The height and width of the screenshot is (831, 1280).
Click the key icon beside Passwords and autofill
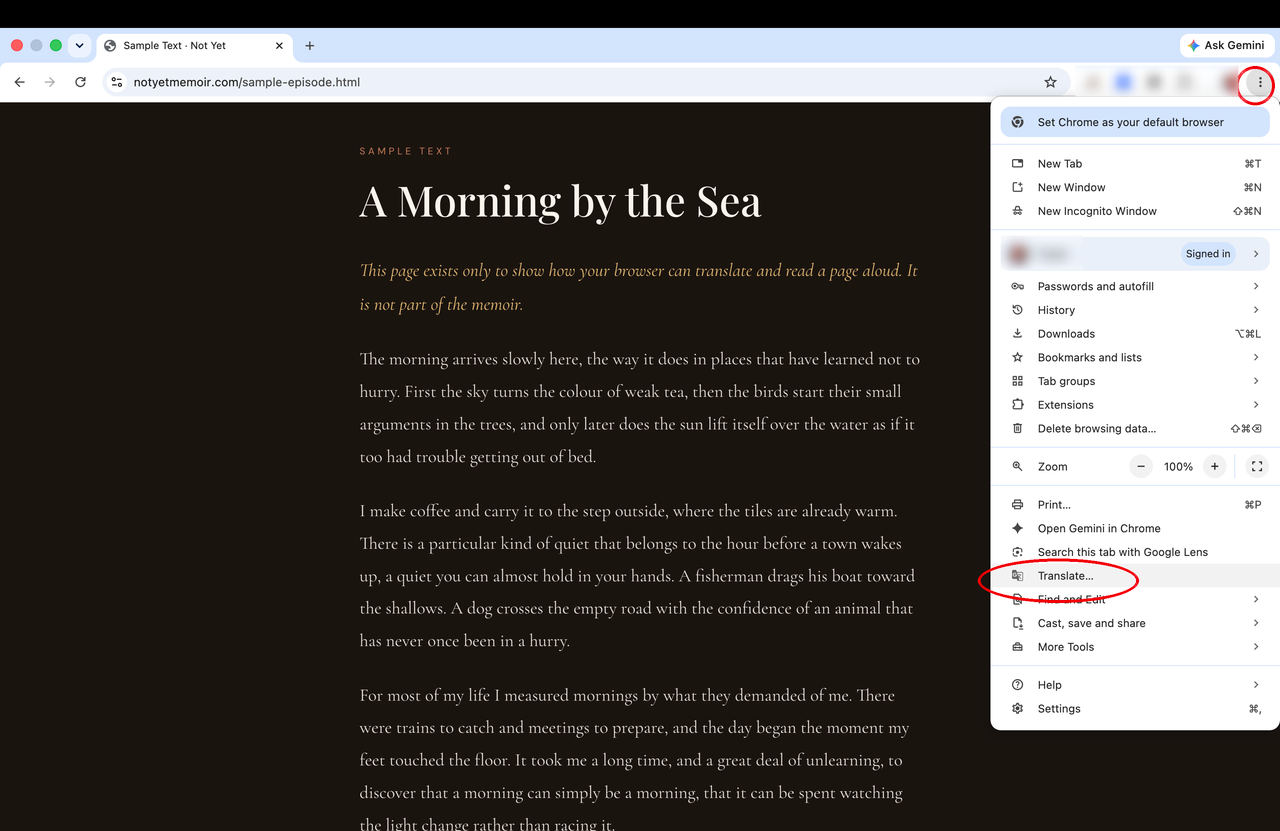click(1017, 286)
